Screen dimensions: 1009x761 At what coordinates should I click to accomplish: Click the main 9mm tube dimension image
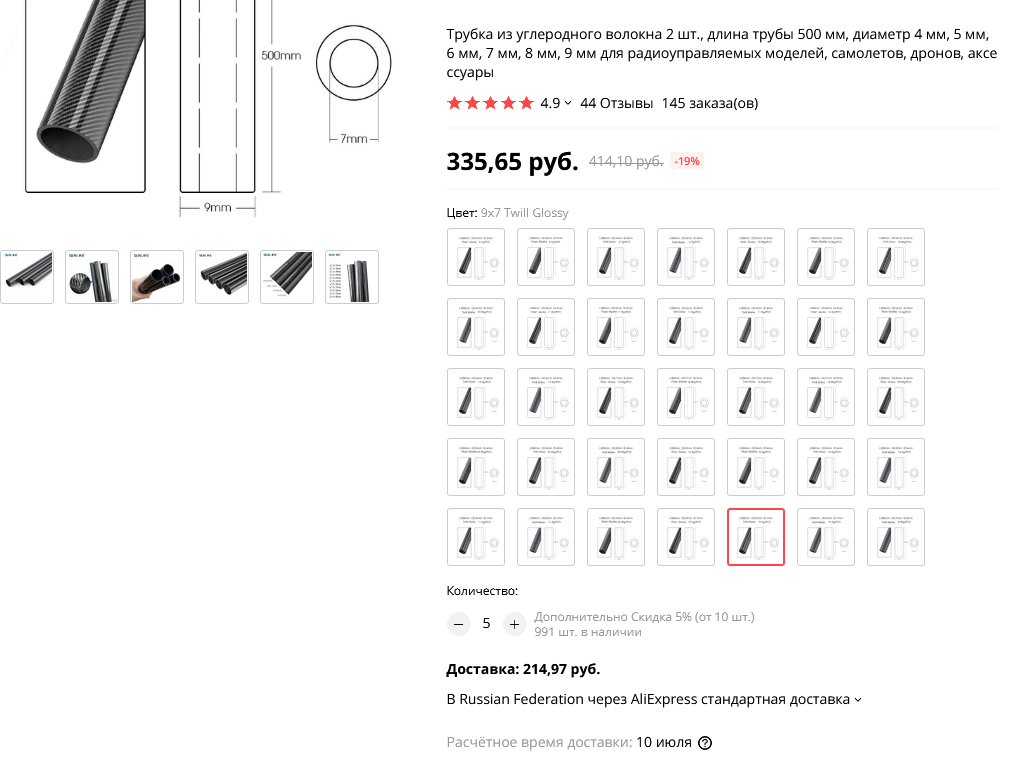tap(199, 108)
